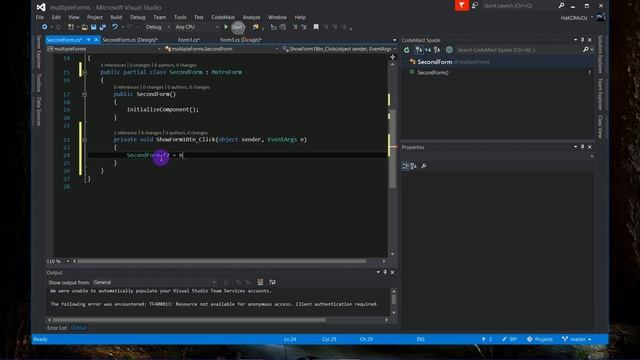Click the red notifications filter flag icon
The height and width of the screenshot is (360, 640).
[462, 5]
